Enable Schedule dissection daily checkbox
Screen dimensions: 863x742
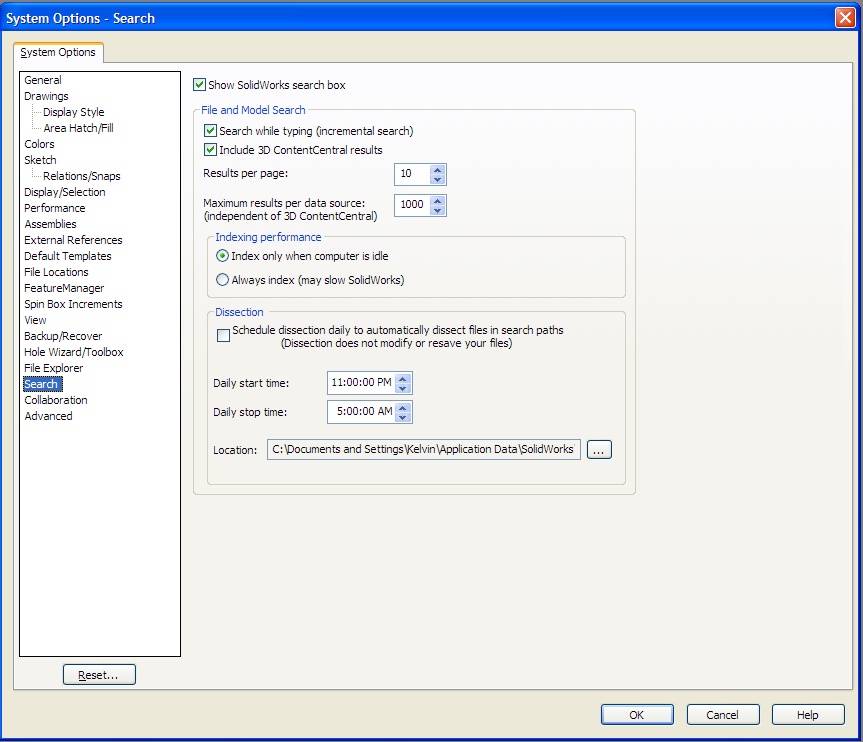pos(223,336)
